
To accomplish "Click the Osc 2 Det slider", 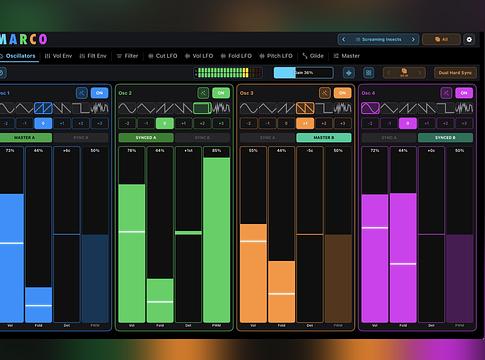I will click(188, 234).
